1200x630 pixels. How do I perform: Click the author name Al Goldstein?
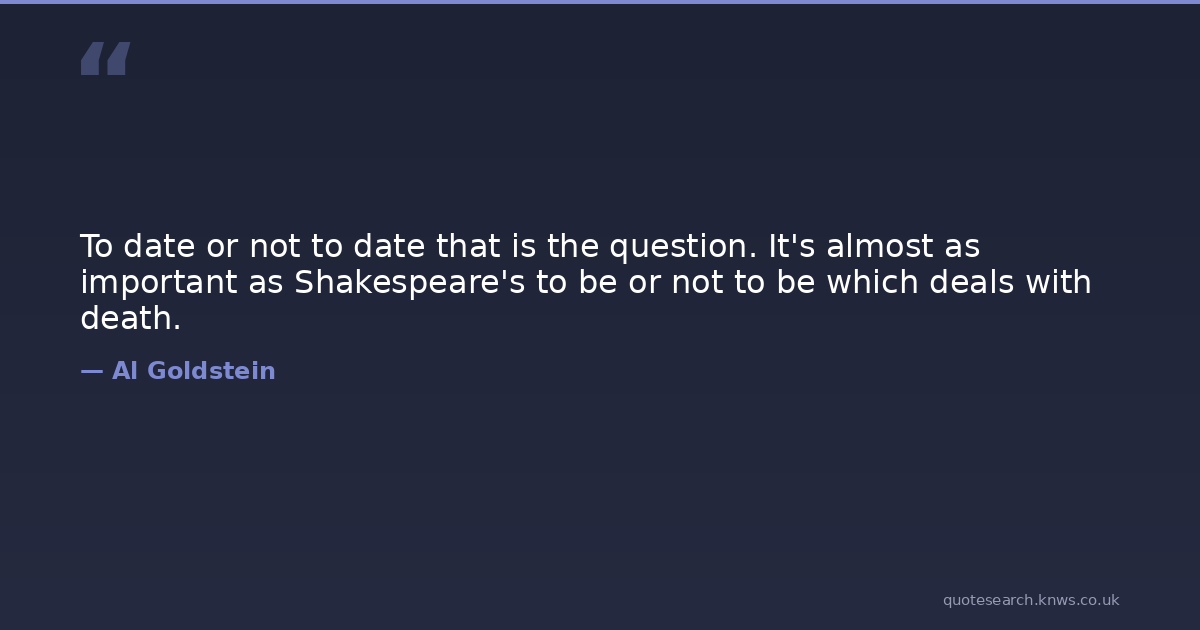(x=193, y=372)
